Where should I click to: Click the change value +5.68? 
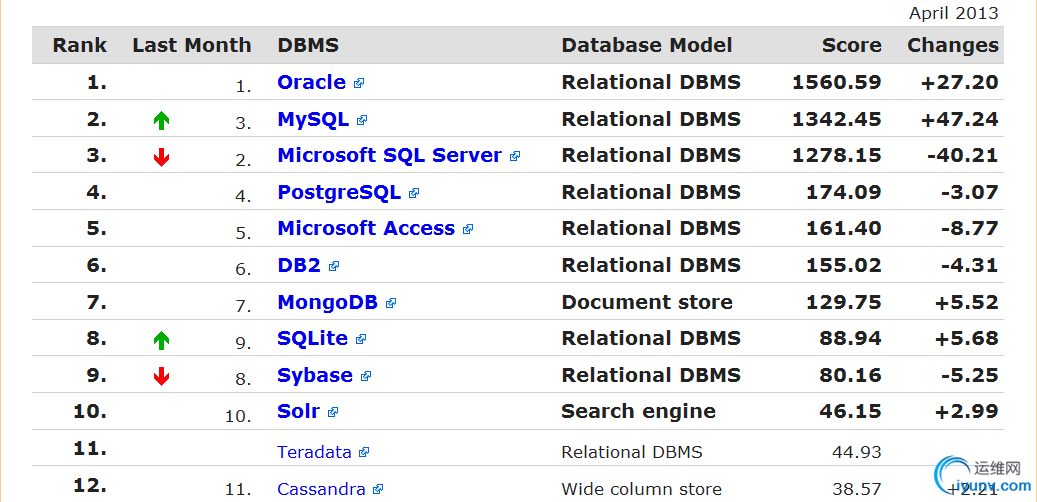point(967,338)
